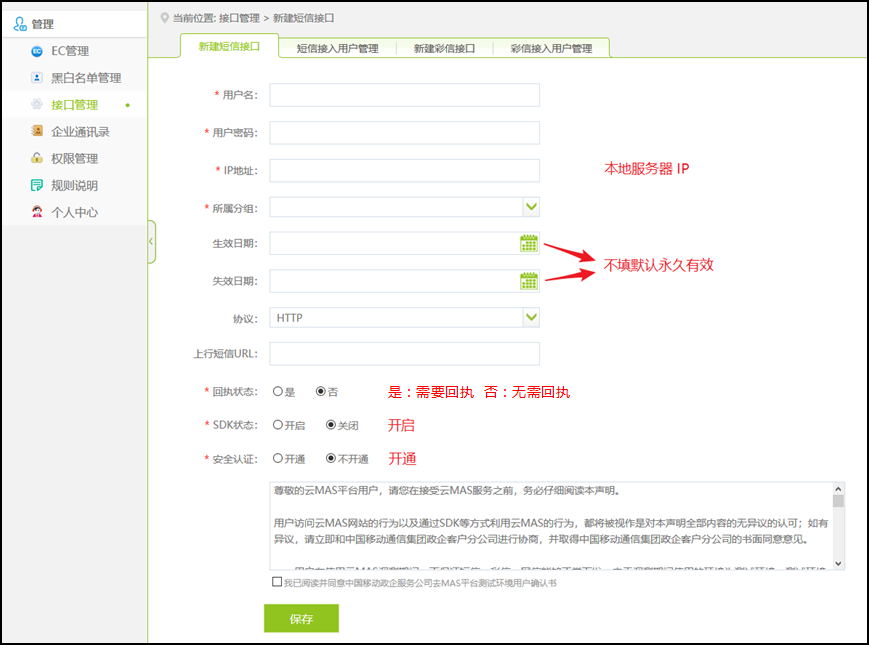Screen dimensions: 869x645
Task: Click the green 保存 button
Action: click(301, 618)
